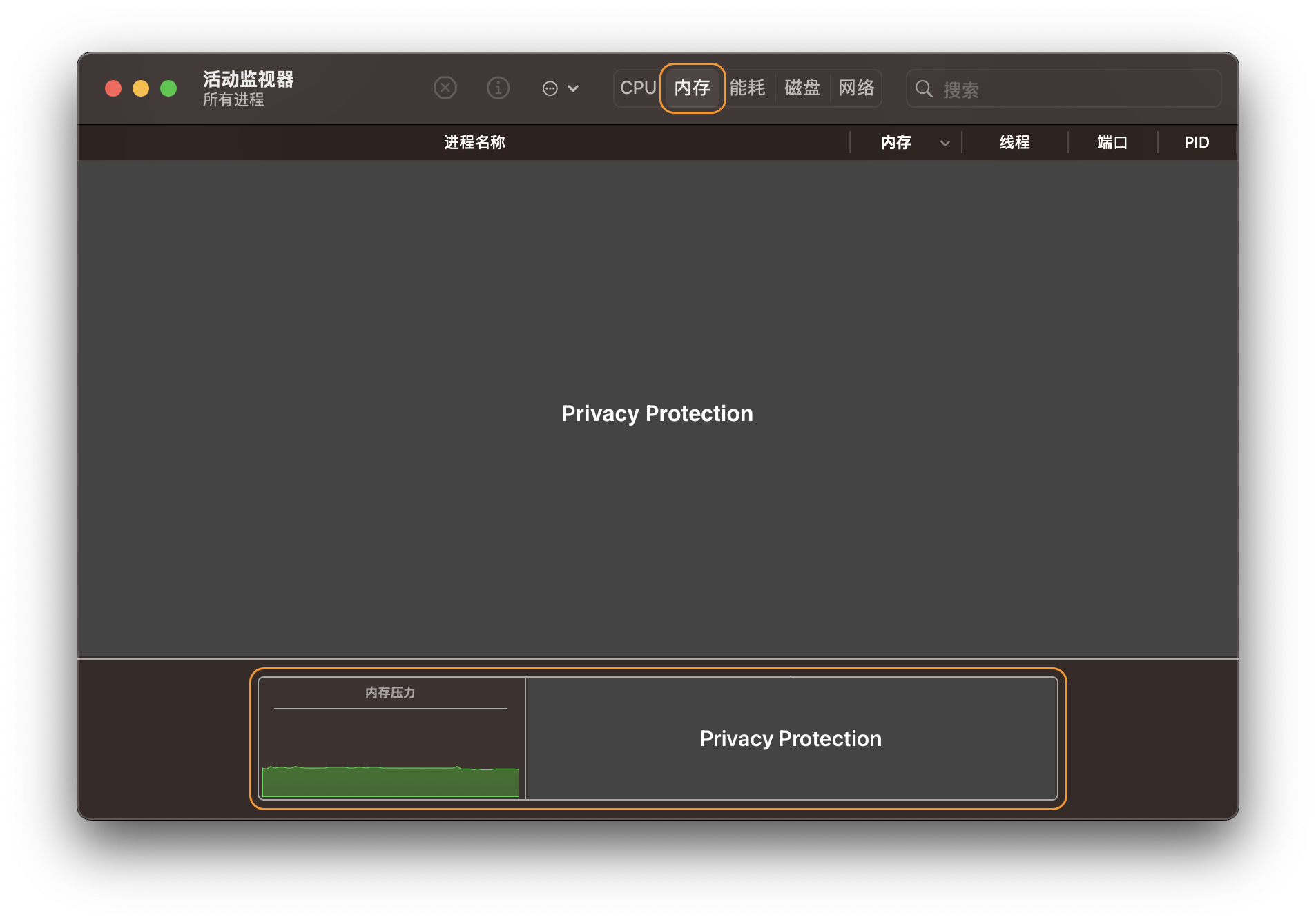Click the 内存 column header
Screen dimensions: 1316x922
(896, 143)
